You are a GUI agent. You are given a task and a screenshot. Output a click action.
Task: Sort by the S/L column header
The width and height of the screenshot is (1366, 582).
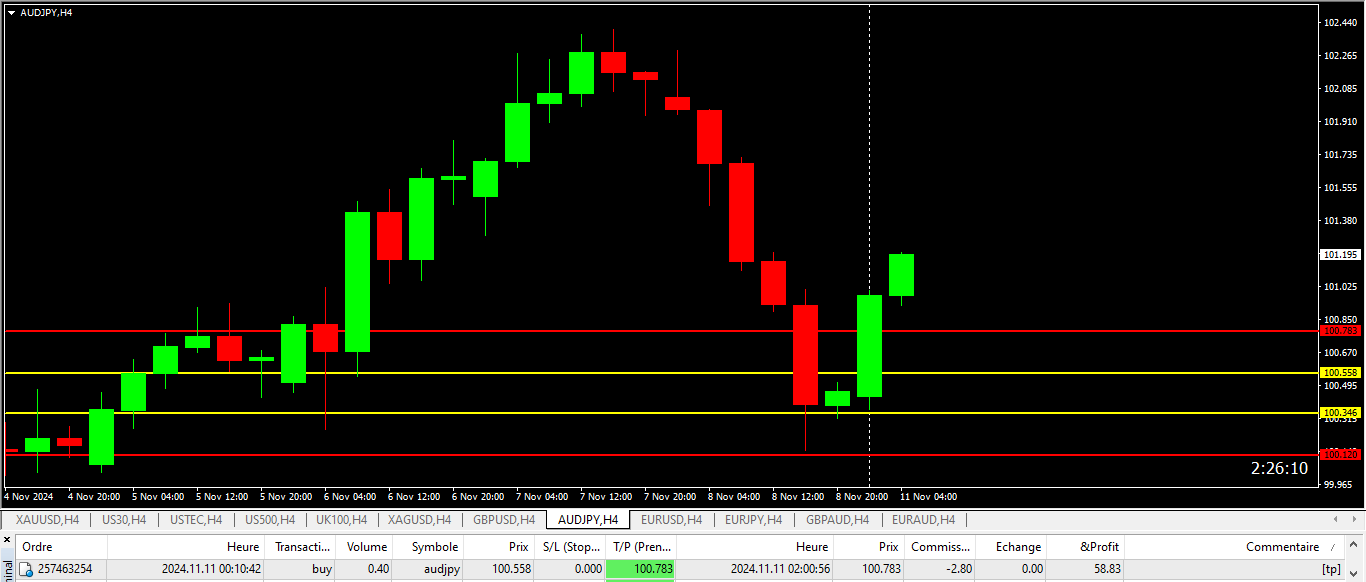click(570, 547)
